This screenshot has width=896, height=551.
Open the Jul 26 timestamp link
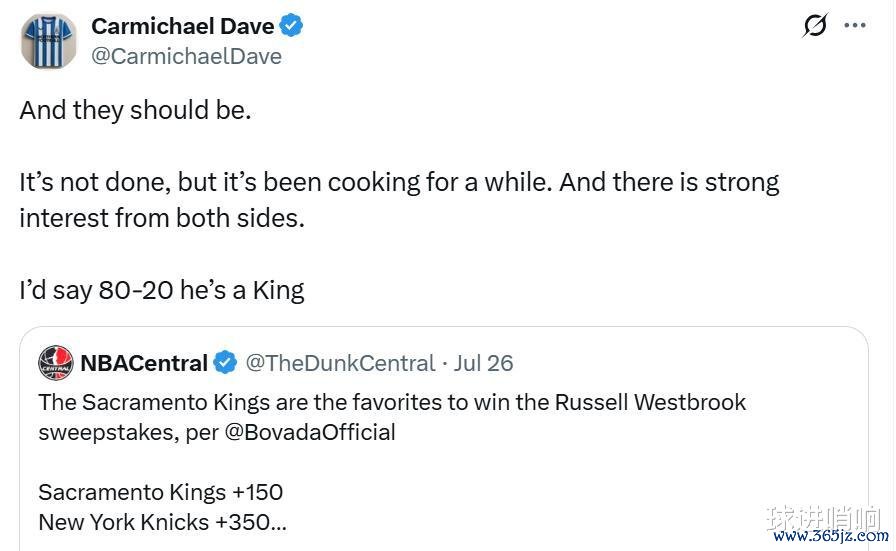(484, 363)
